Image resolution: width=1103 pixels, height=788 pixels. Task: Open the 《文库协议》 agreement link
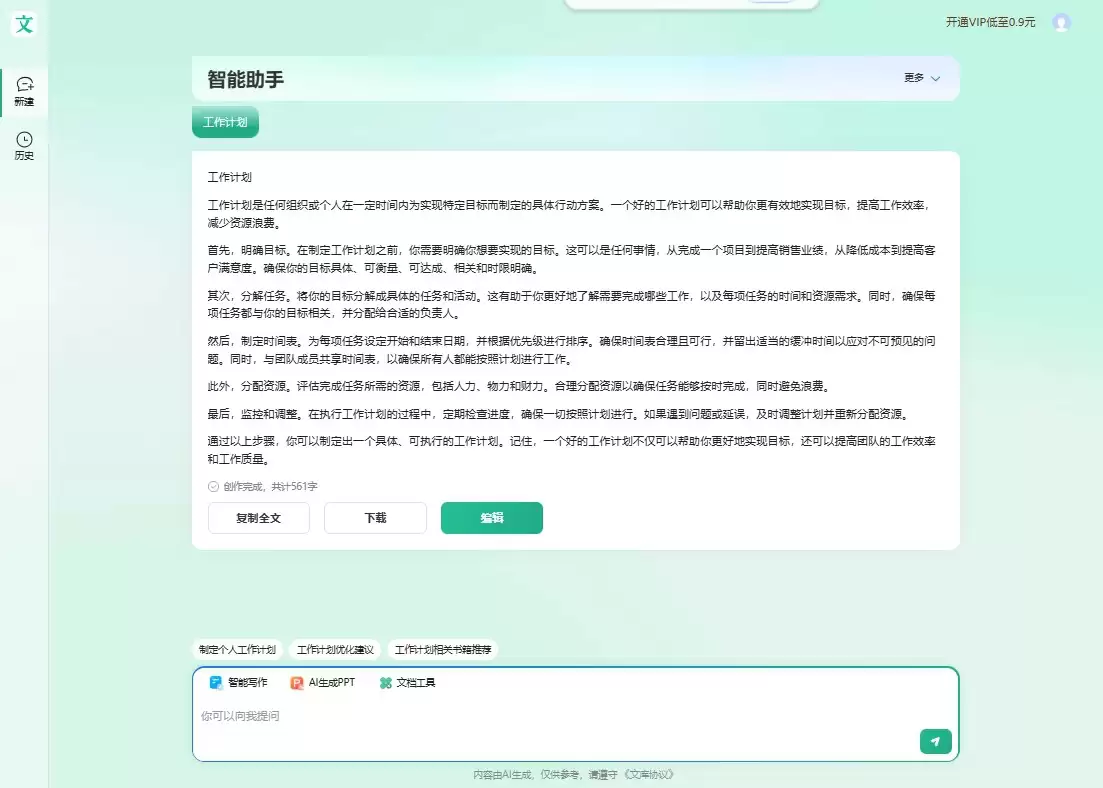coord(650,774)
